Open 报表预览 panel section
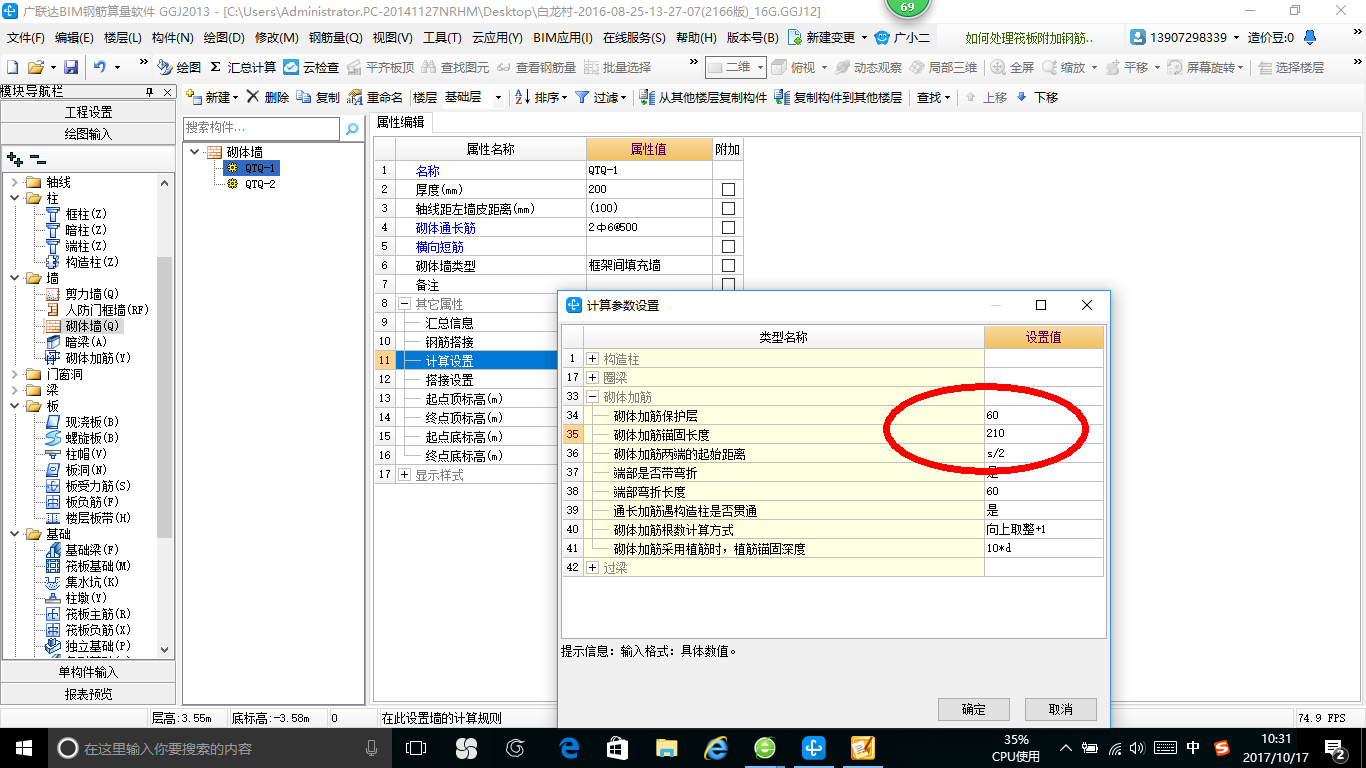Screen dimensions: 1366x768 pos(89,693)
